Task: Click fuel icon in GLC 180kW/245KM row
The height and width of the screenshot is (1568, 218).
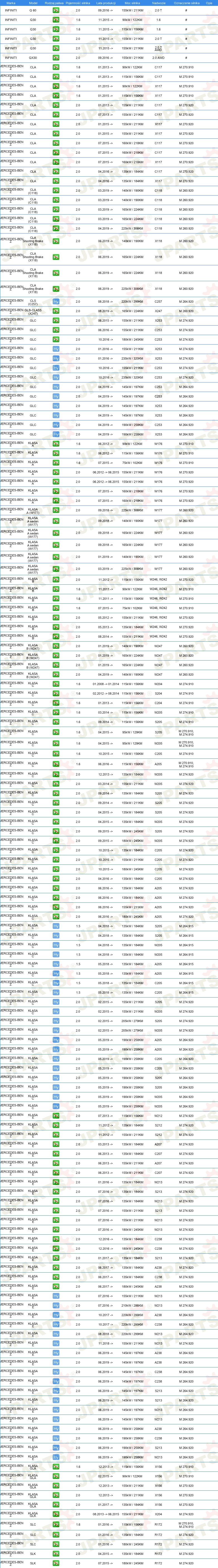Action: click(56, 340)
